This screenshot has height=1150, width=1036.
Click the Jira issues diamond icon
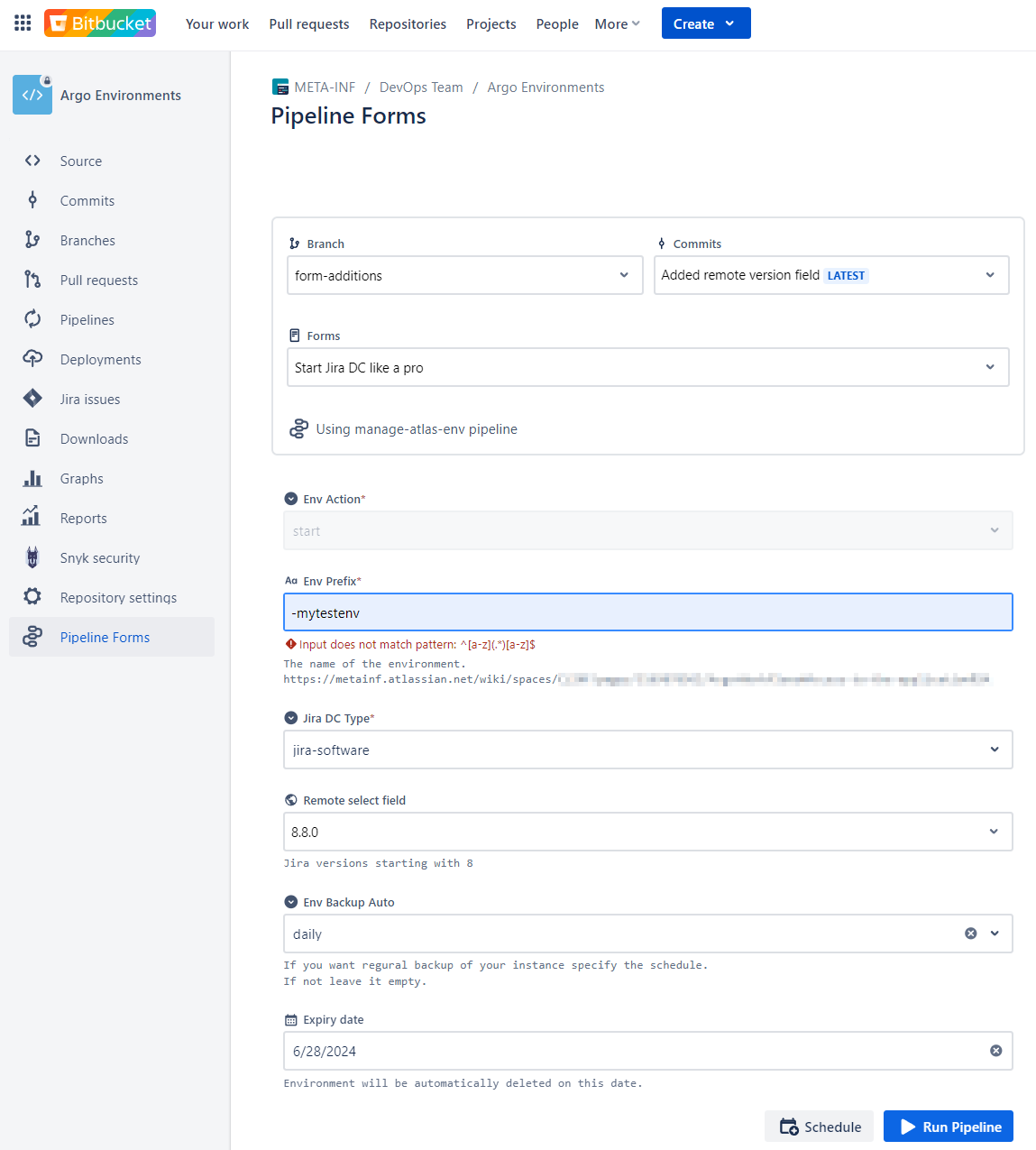click(x=32, y=399)
